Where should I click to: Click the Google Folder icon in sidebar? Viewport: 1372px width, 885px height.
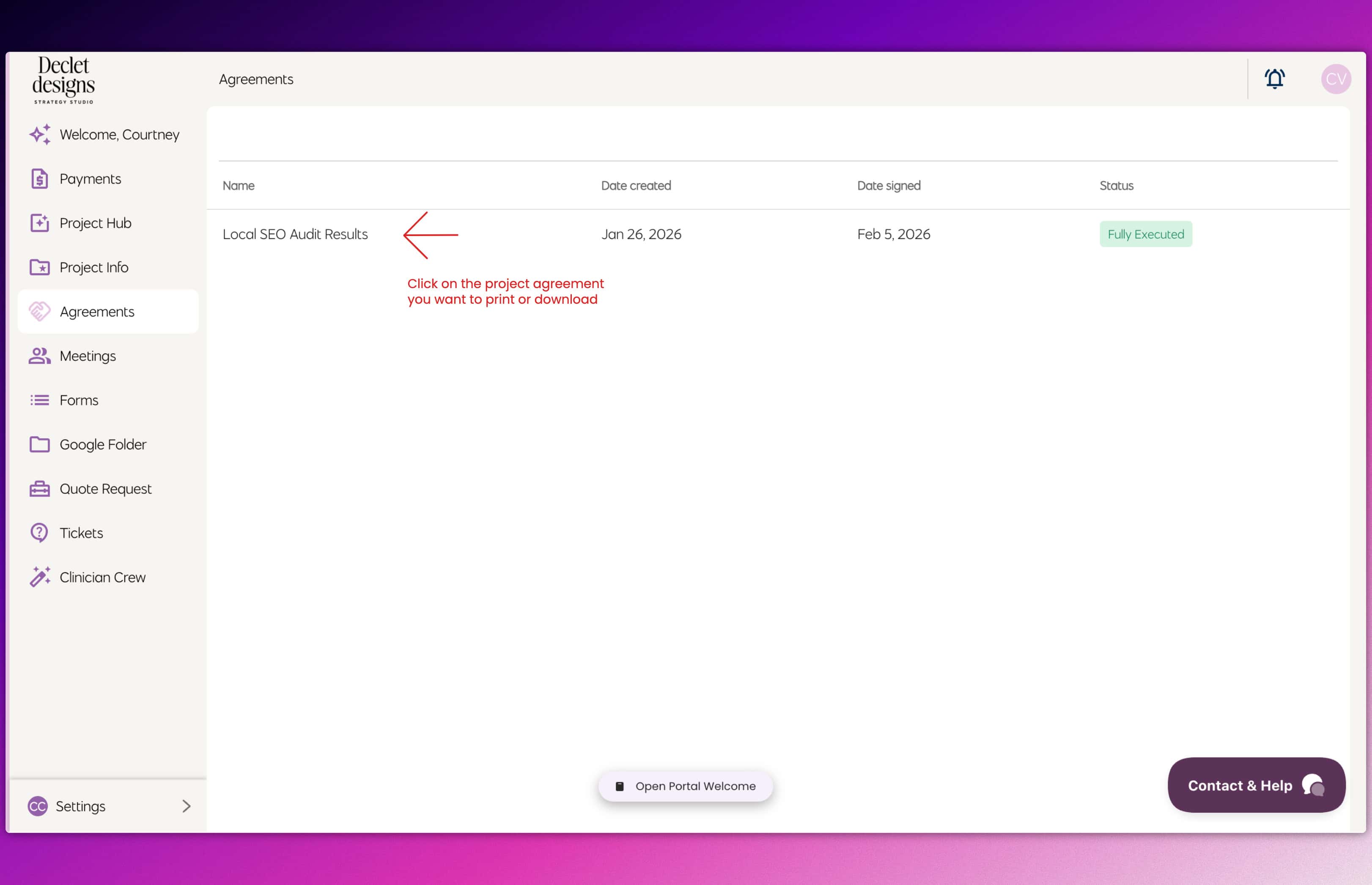point(39,444)
